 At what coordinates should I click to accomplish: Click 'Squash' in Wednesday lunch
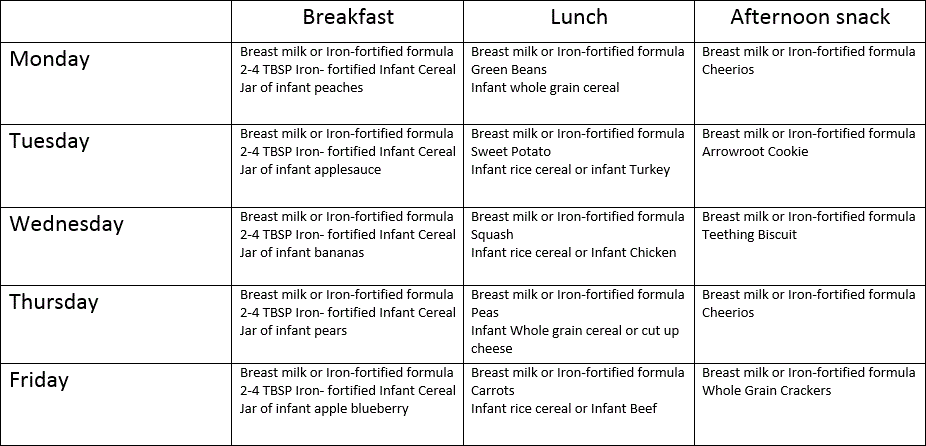pos(492,235)
